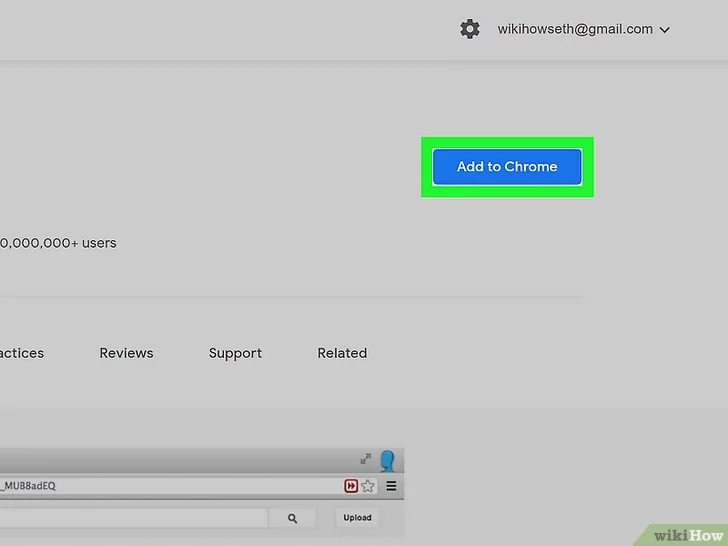Select the Related tab

(x=342, y=353)
